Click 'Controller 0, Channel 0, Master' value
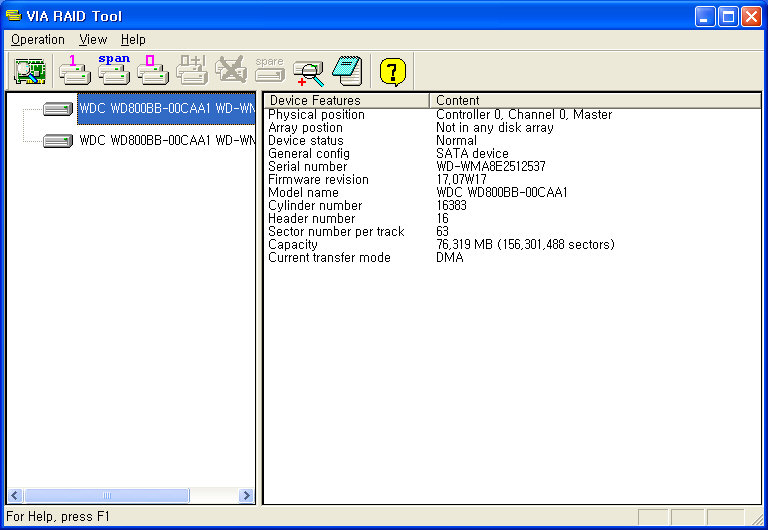The width and height of the screenshot is (768, 530). coord(524,115)
